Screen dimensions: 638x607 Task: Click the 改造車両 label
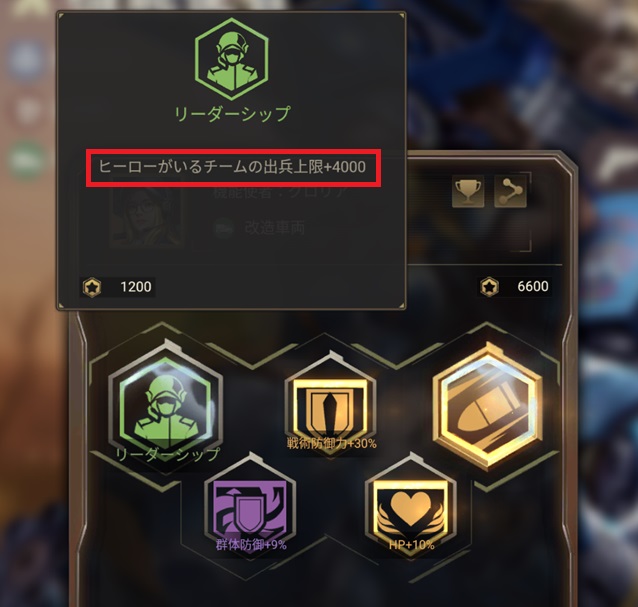pyautogui.click(x=275, y=228)
